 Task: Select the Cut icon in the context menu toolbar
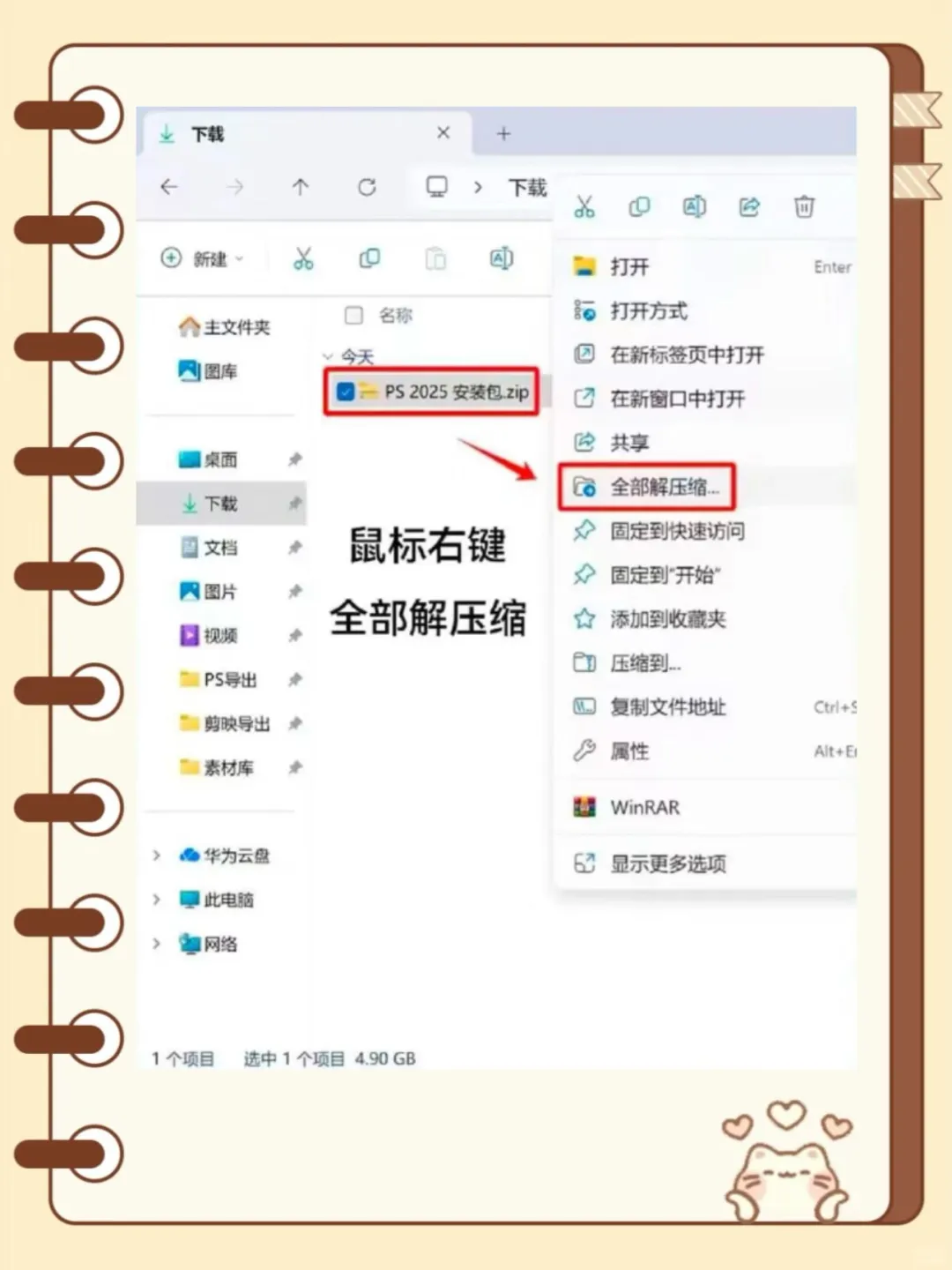pyautogui.click(x=584, y=206)
